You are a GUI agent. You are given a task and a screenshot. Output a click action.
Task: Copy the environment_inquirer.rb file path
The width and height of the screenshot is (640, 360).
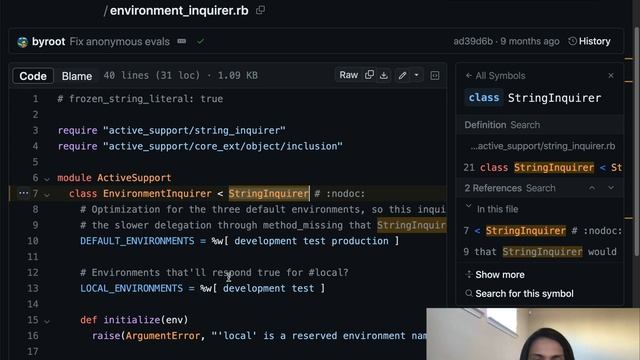pyautogui.click(x=260, y=10)
